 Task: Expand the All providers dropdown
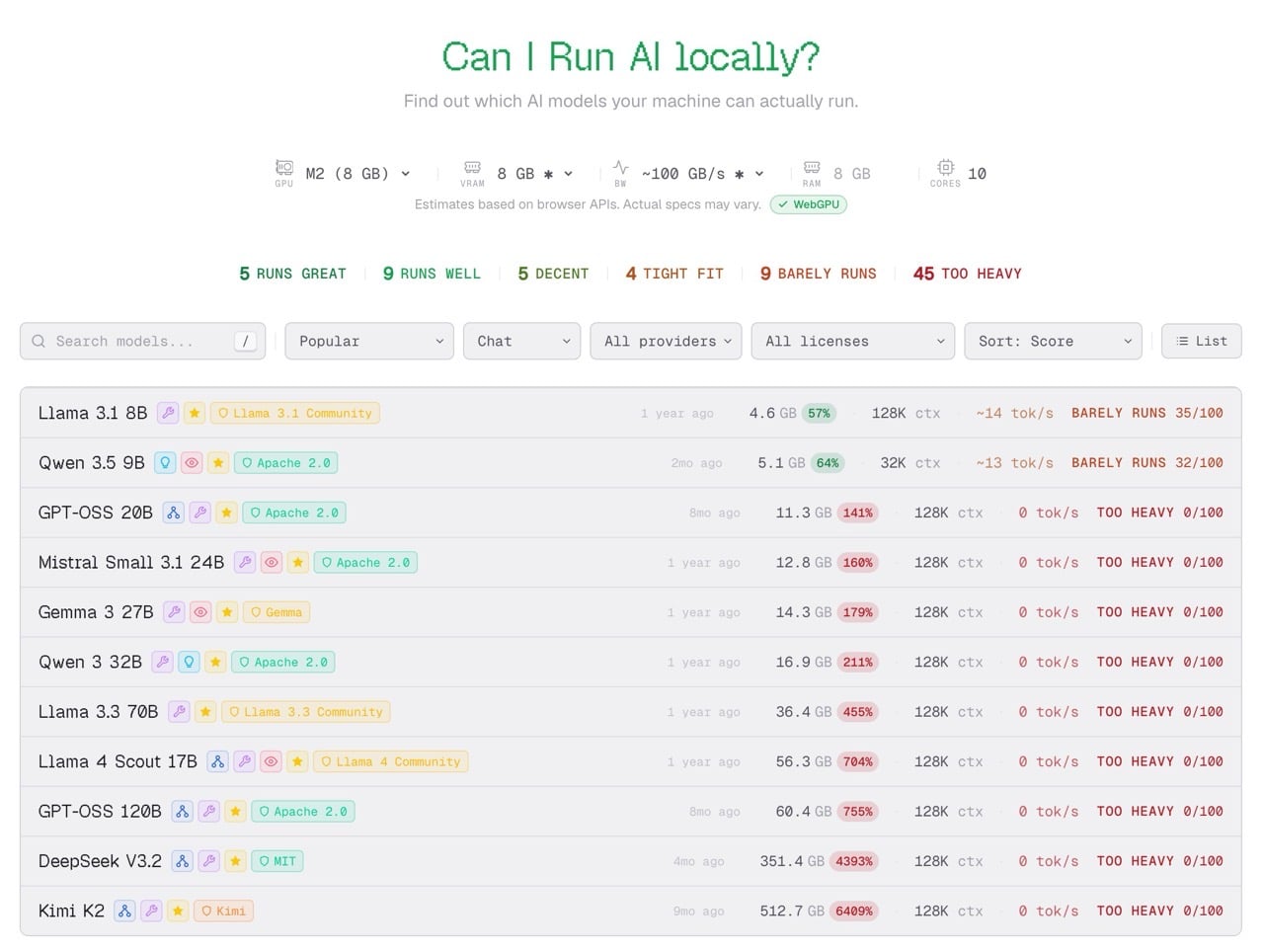pyautogui.click(x=666, y=341)
